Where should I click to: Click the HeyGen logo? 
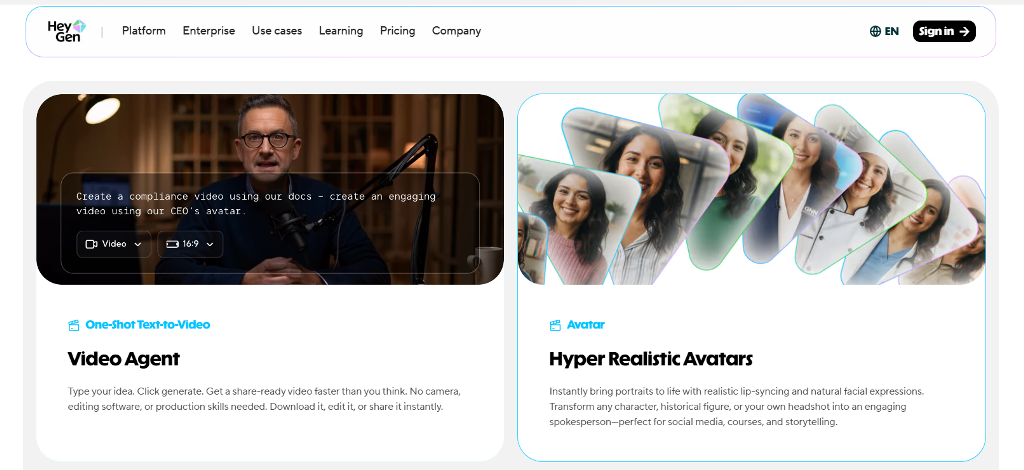coord(67,31)
